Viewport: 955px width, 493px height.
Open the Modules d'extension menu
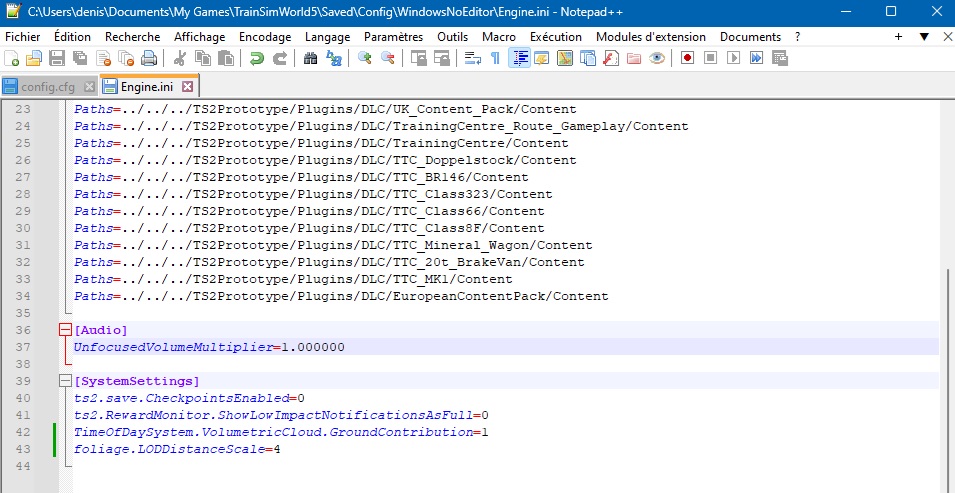(x=651, y=37)
